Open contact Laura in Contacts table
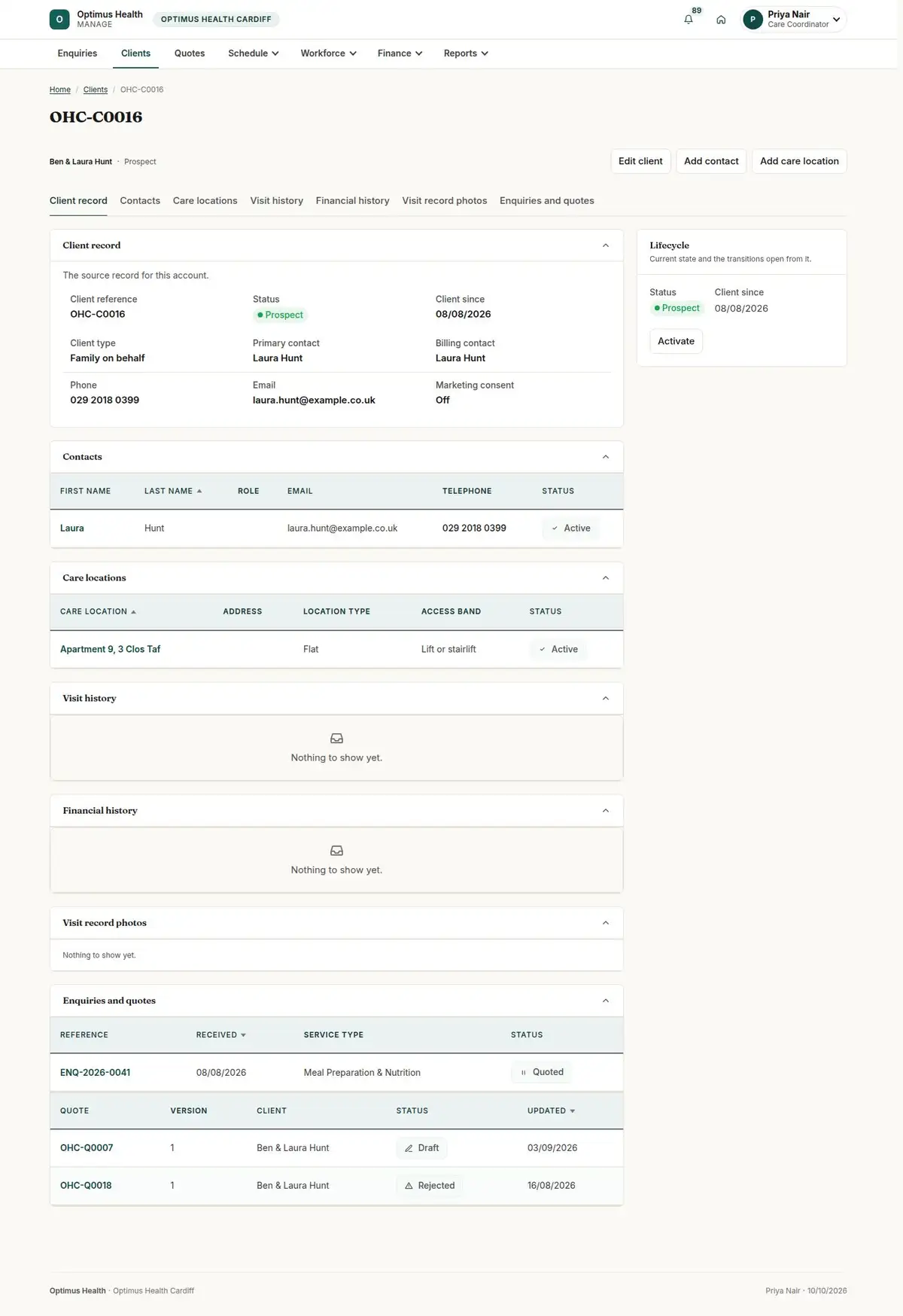903x1316 pixels. 72,529
